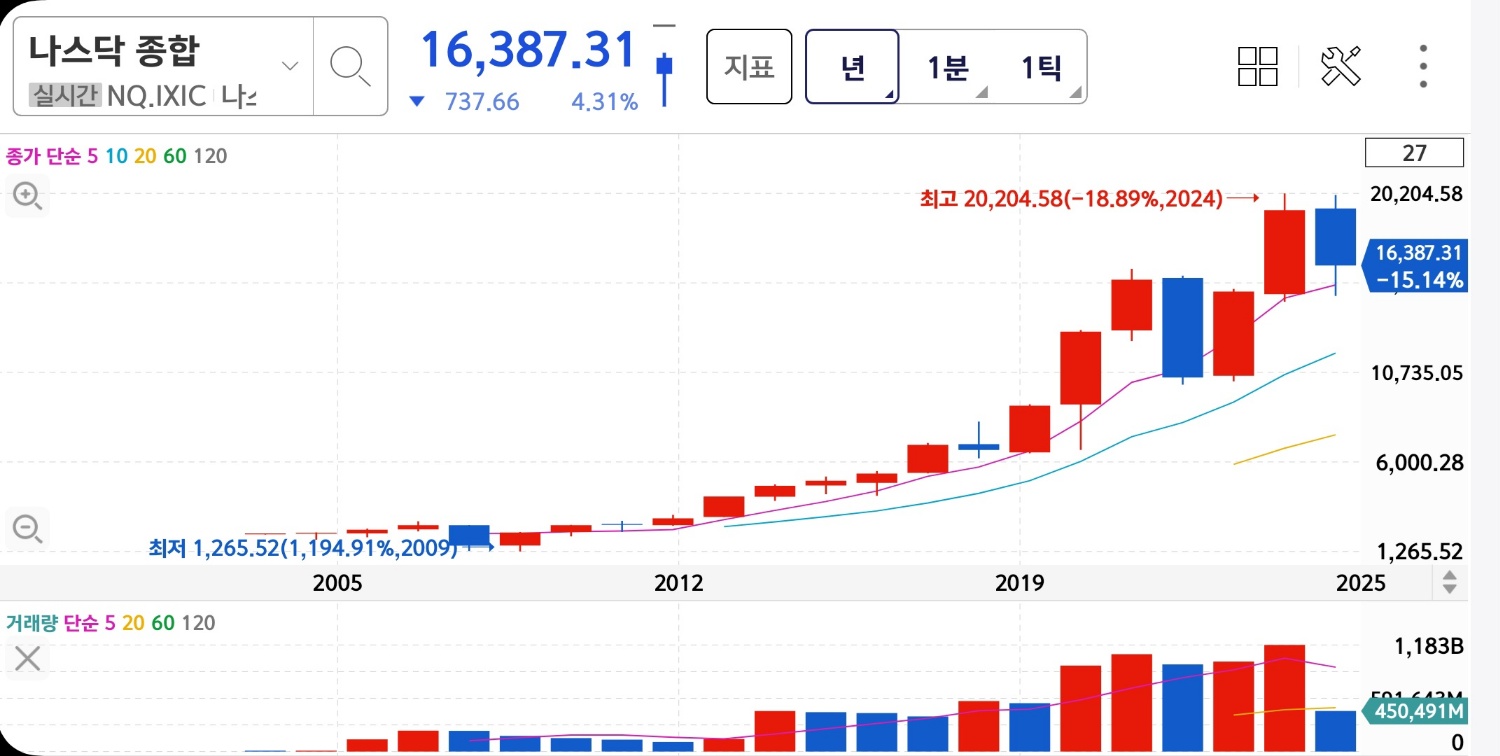
Task: Tap the 4.31% change percentage
Action: [x=605, y=101]
